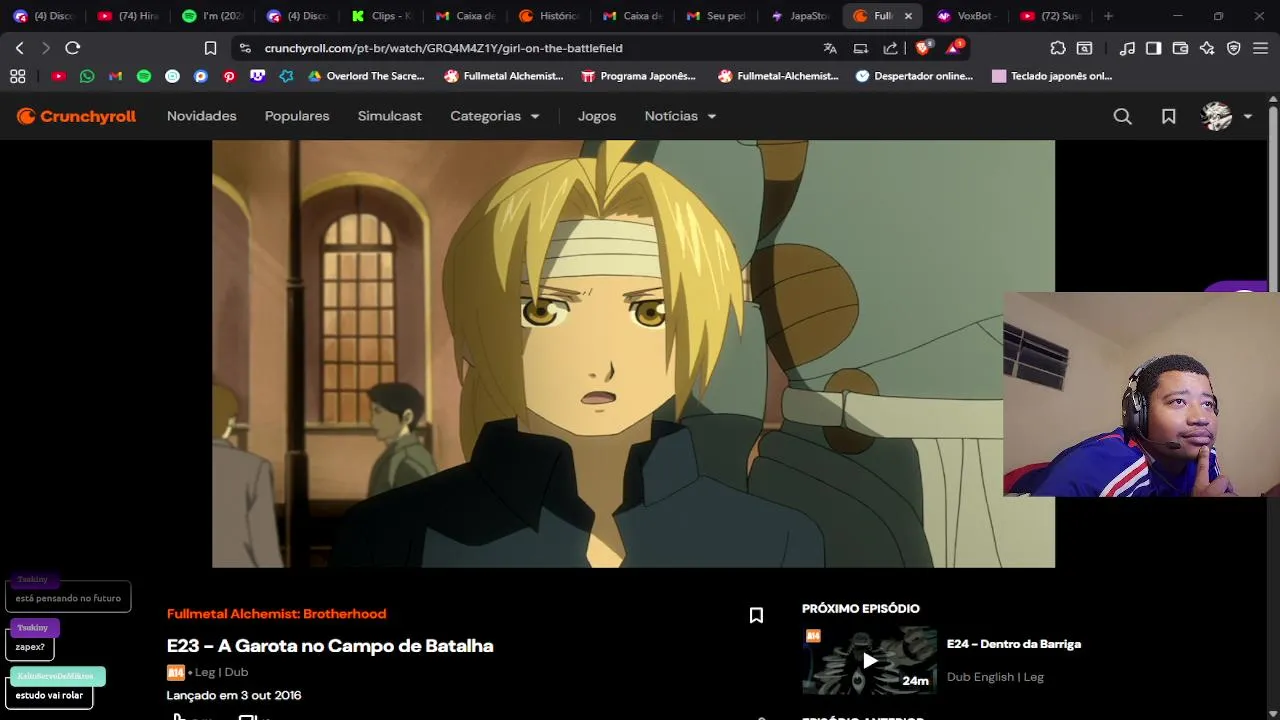Click the Lançado em 3 out 2016 text
This screenshot has height=720, width=1280.
click(x=234, y=695)
